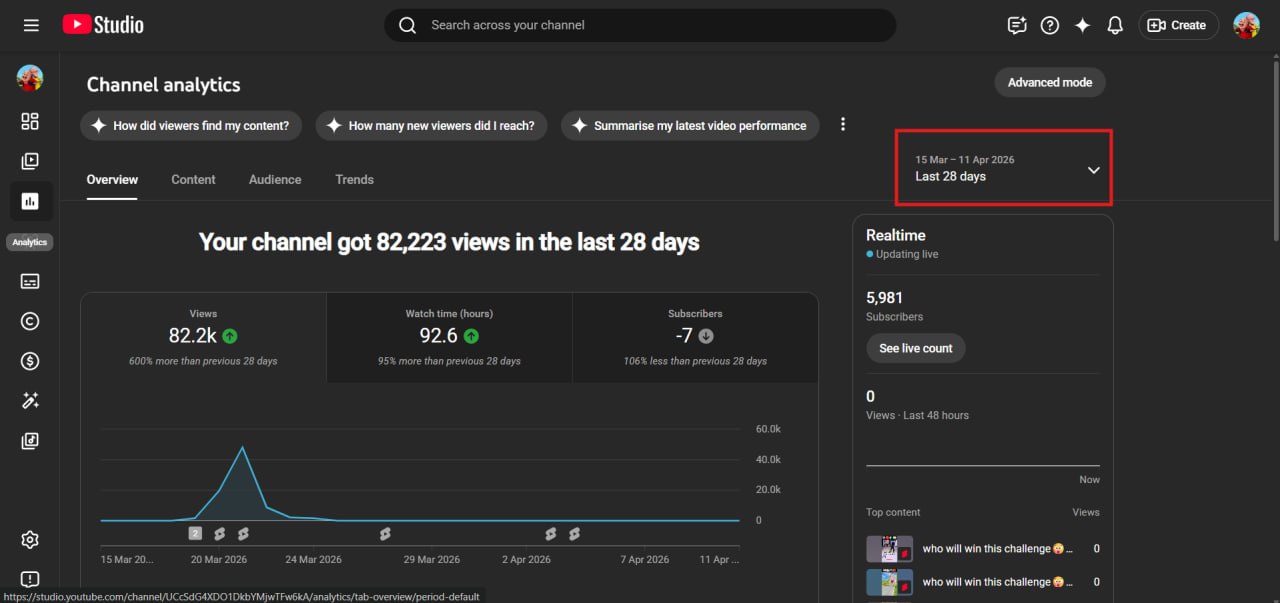Click the green up arrow beside 92.6
This screenshot has width=1280, height=603.
pyautogui.click(x=471, y=336)
